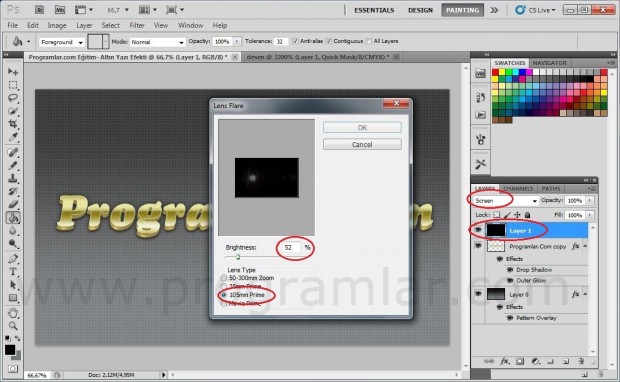Open the Foreground fill source dropdown
This screenshot has width=620, height=382.
coord(62,42)
